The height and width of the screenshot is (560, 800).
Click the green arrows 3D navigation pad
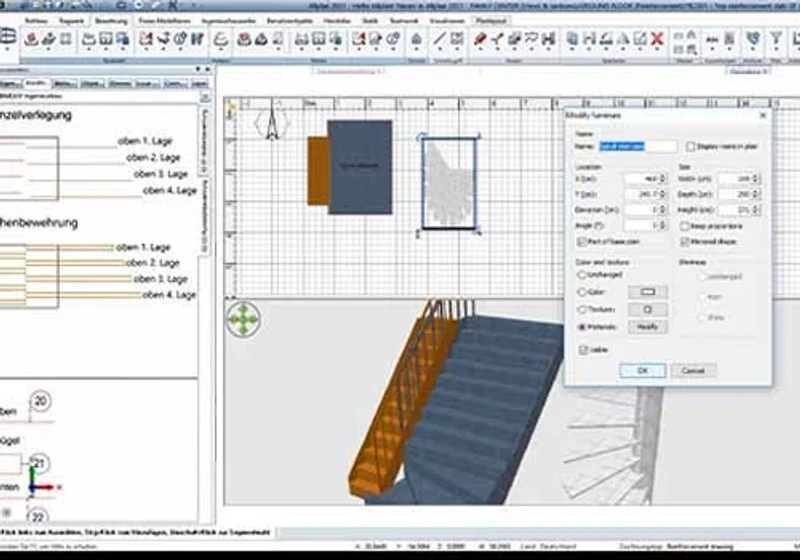(x=243, y=319)
